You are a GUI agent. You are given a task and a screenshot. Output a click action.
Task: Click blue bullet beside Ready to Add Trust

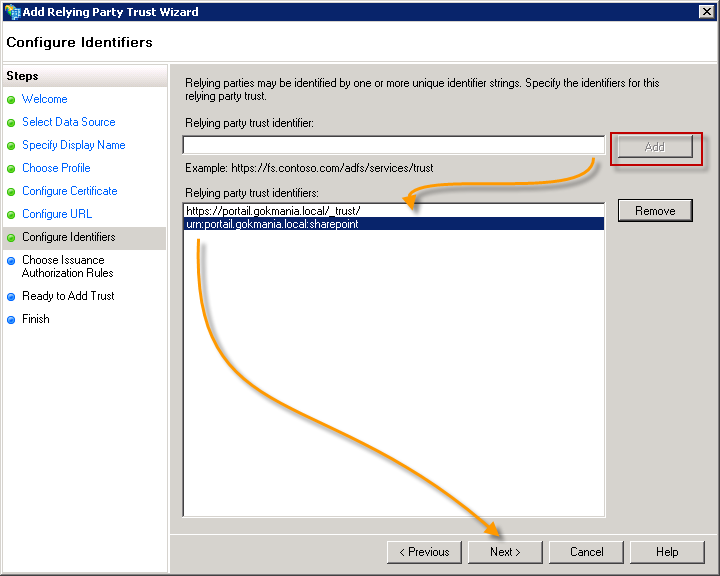pos(11,297)
